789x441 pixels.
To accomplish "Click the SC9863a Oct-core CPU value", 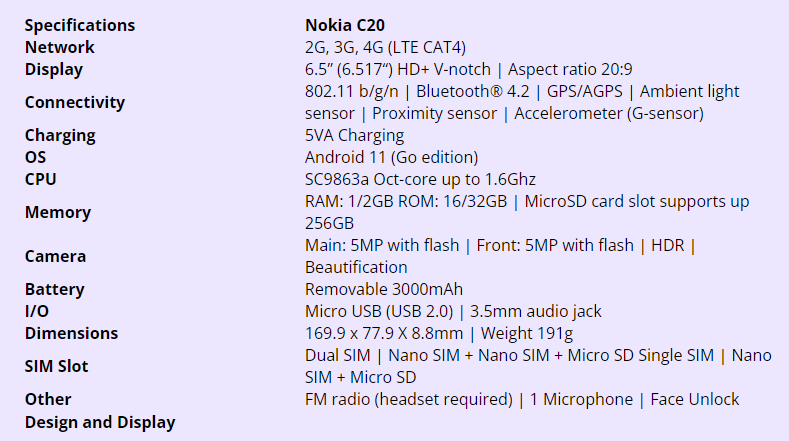I will pos(420,179).
